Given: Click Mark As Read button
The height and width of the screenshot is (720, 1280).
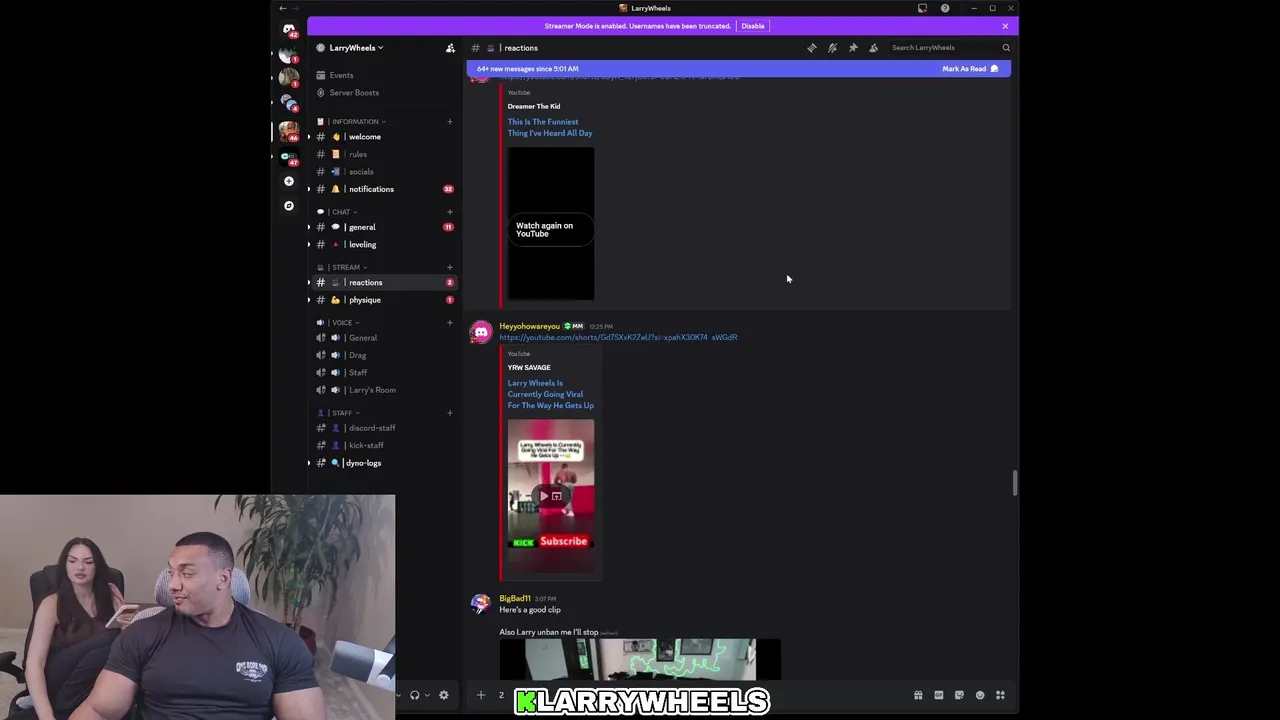Looking at the screenshot, I should 970,69.
